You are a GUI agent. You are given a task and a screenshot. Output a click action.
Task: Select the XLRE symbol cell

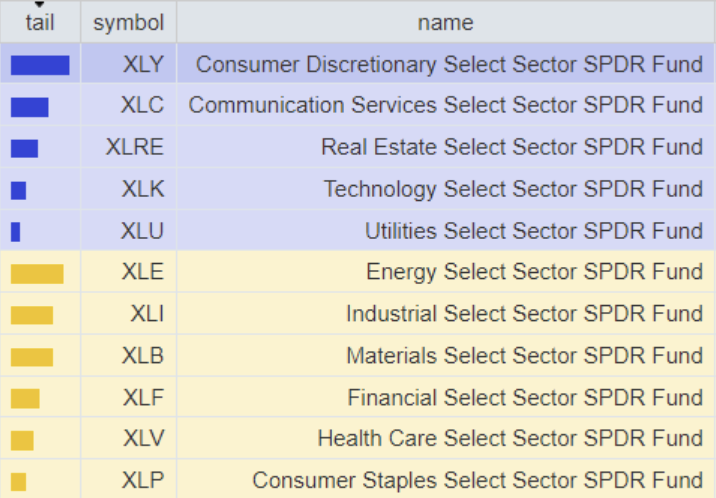[134, 148]
